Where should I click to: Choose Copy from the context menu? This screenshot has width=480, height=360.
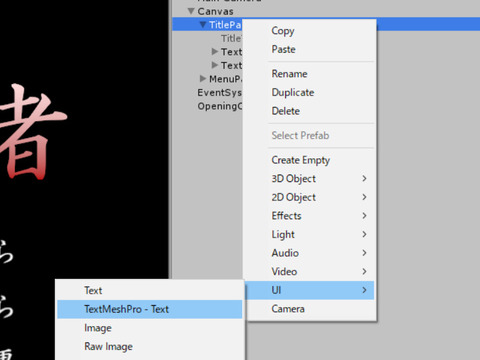(310, 31)
